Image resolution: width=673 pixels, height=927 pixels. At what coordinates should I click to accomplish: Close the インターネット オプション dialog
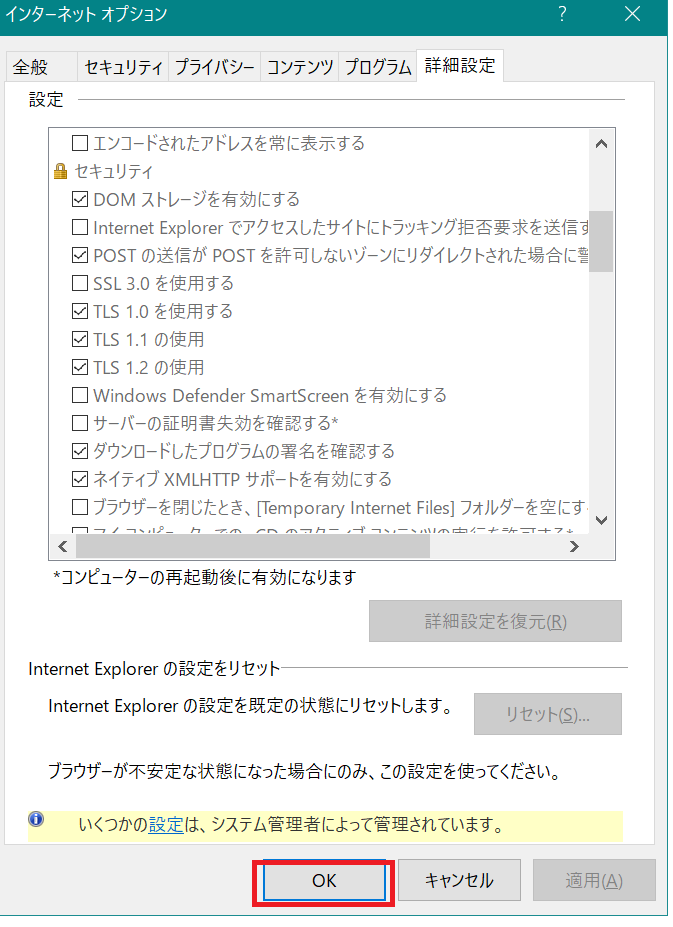[x=632, y=14]
